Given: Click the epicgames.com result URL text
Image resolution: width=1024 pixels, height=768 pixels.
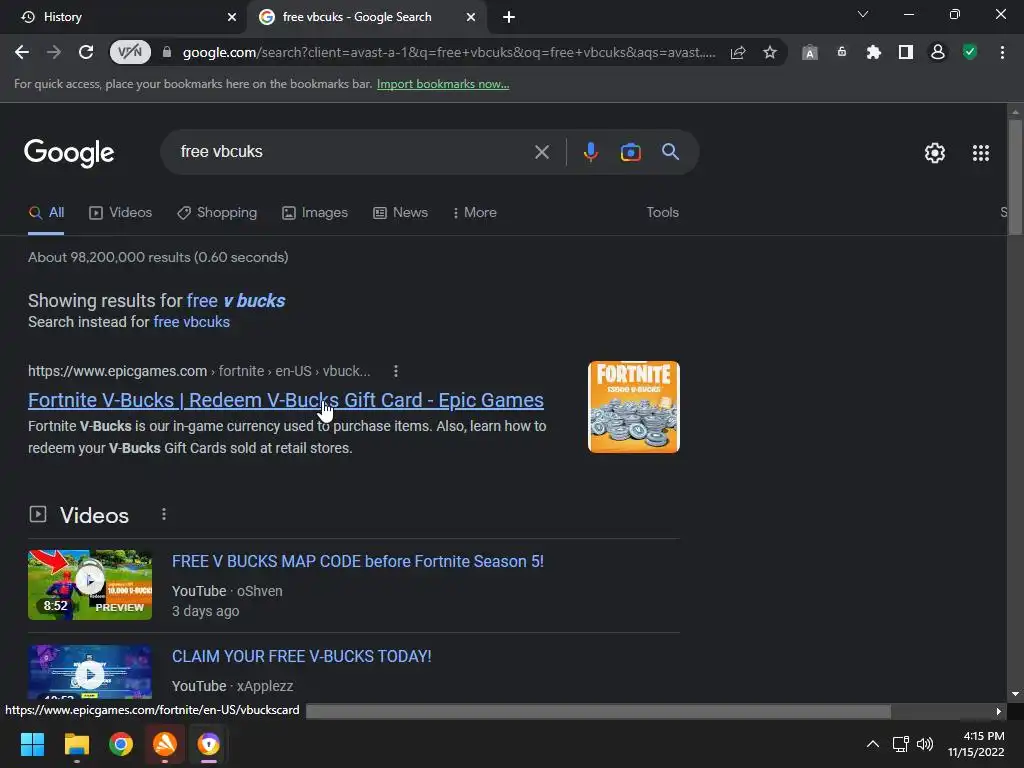Looking at the screenshot, I should pos(199,371).
